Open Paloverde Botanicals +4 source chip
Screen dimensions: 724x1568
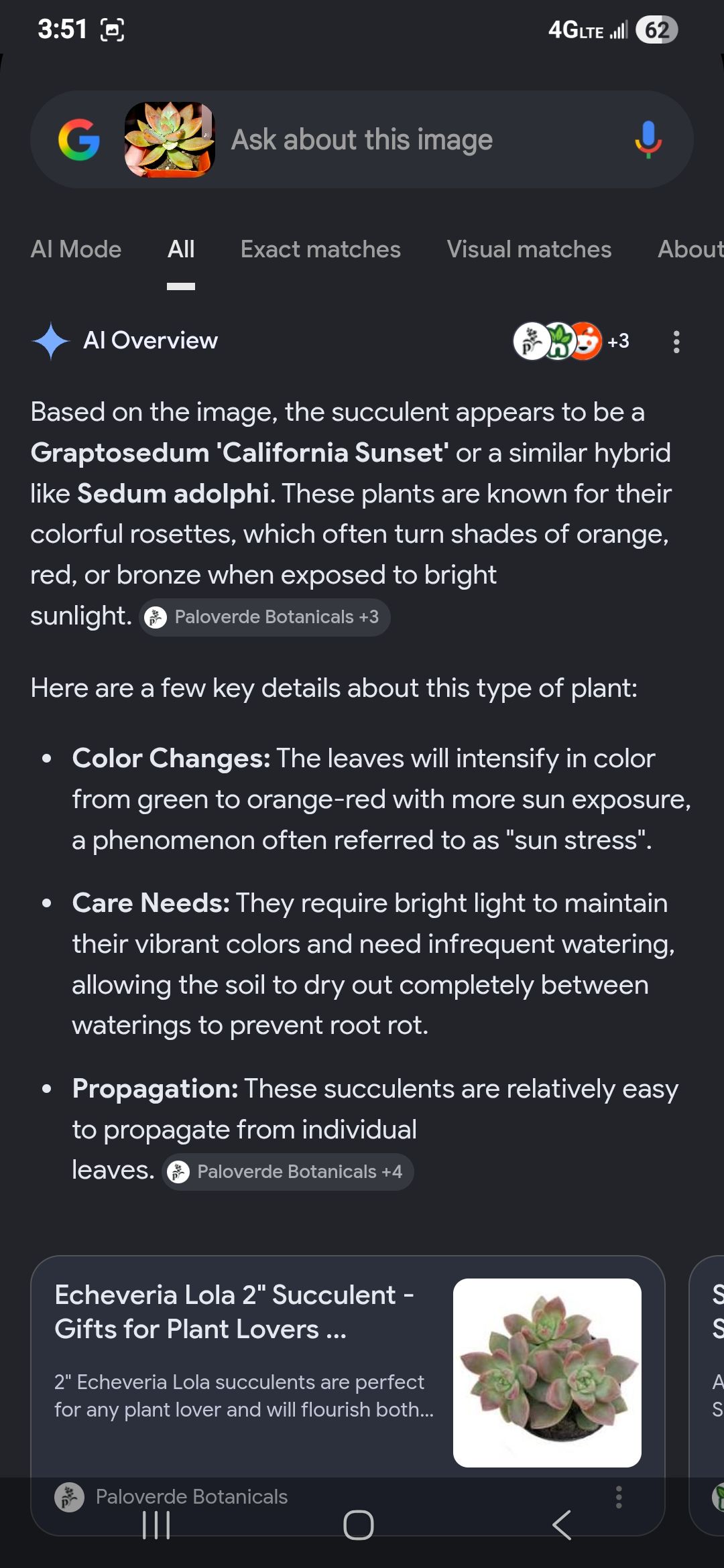(x=288, y=1172)
